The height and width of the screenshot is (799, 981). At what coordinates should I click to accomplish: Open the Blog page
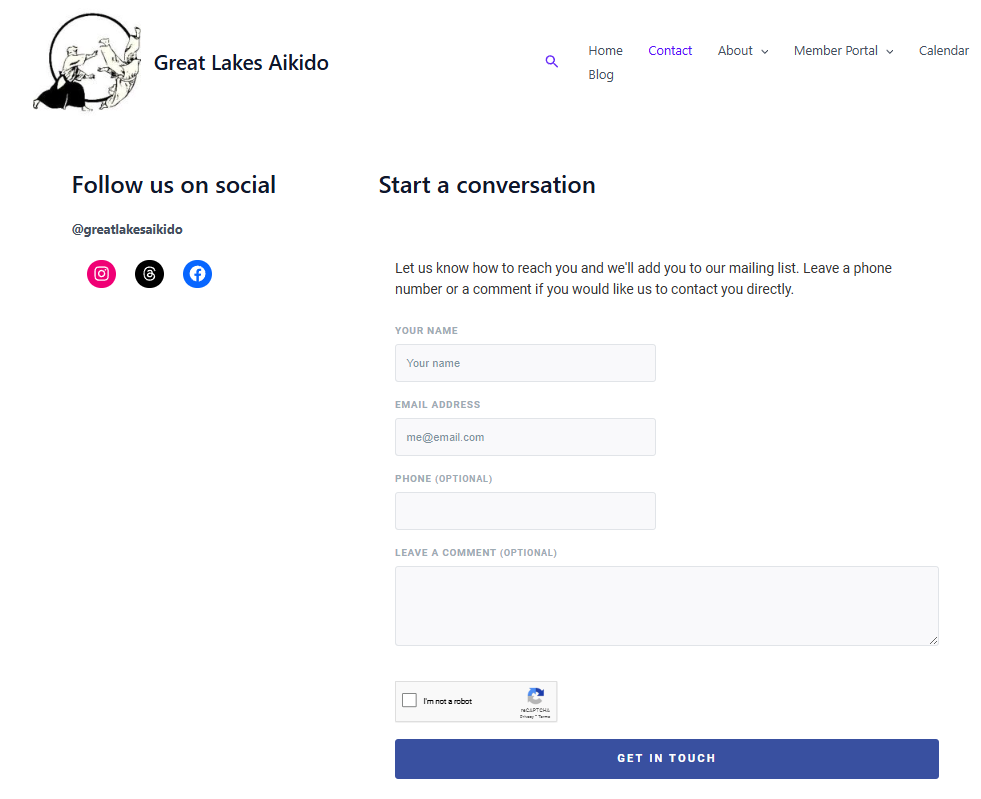601,75
